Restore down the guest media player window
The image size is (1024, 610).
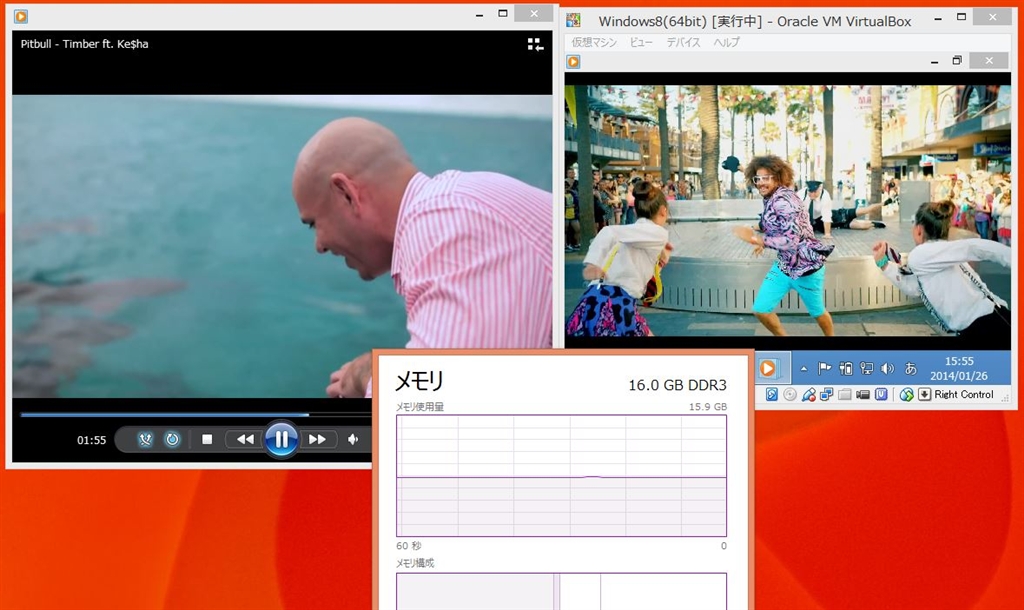[957, 61]
